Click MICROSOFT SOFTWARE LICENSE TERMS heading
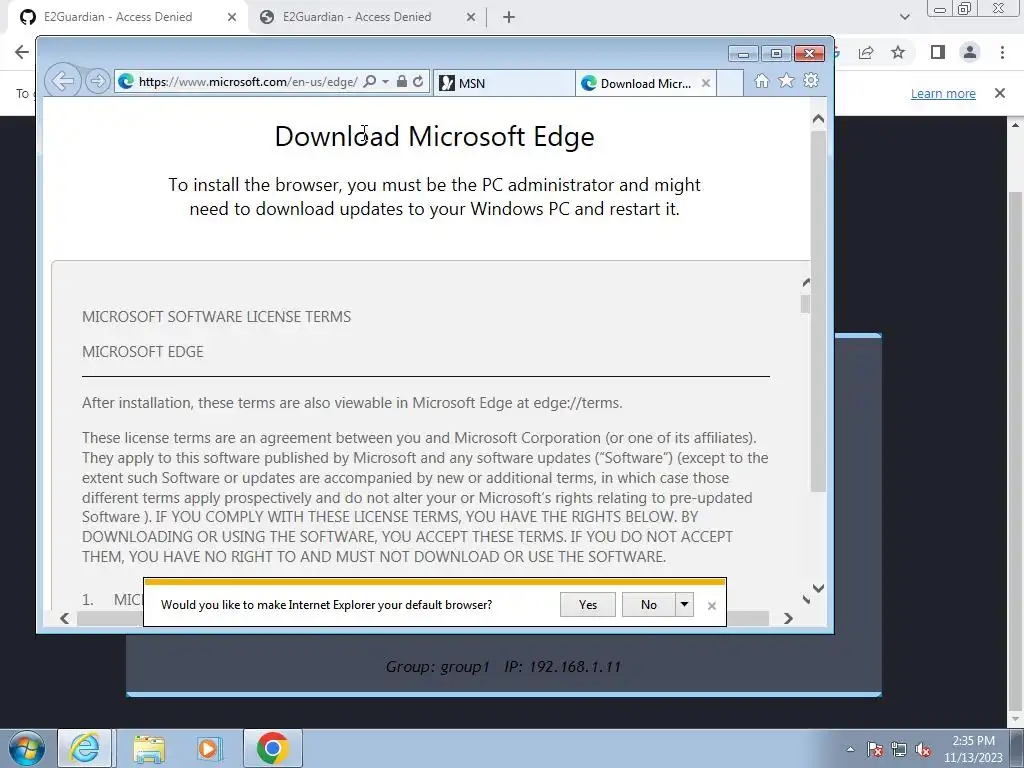The image size is (1024, 768). point(216,317)
